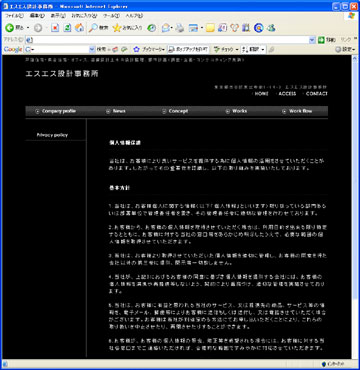The width and height of the screenshot is (360, 370).
Task: Follow the CONTACT link at top right
Action: point(317,94)
